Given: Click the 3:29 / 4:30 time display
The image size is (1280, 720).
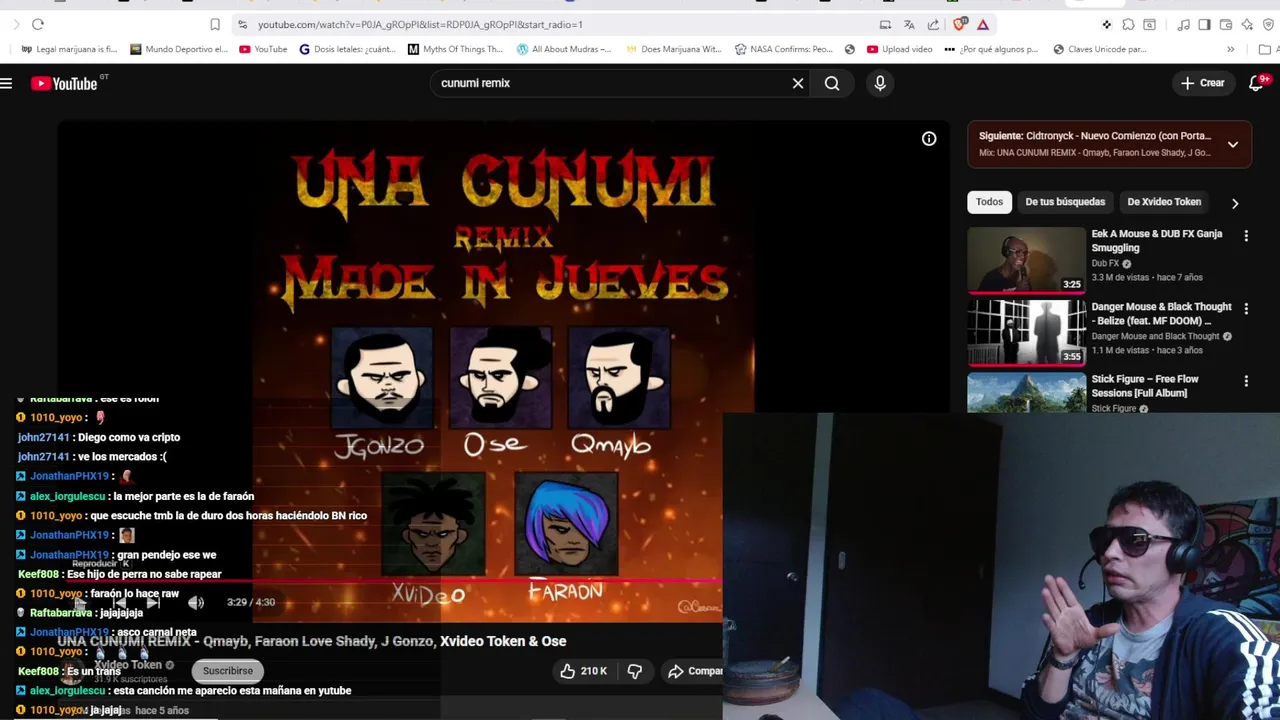Looking at the screenshot, I should [x=251, y=602].
